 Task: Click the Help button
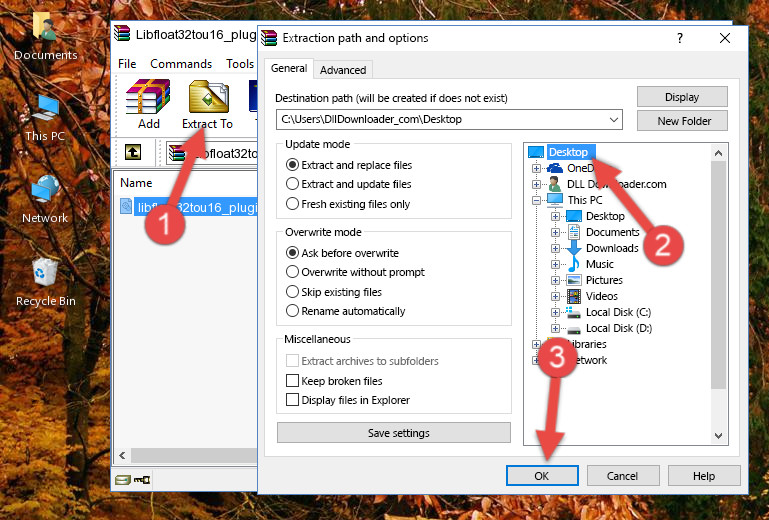(x=704, y=476)
